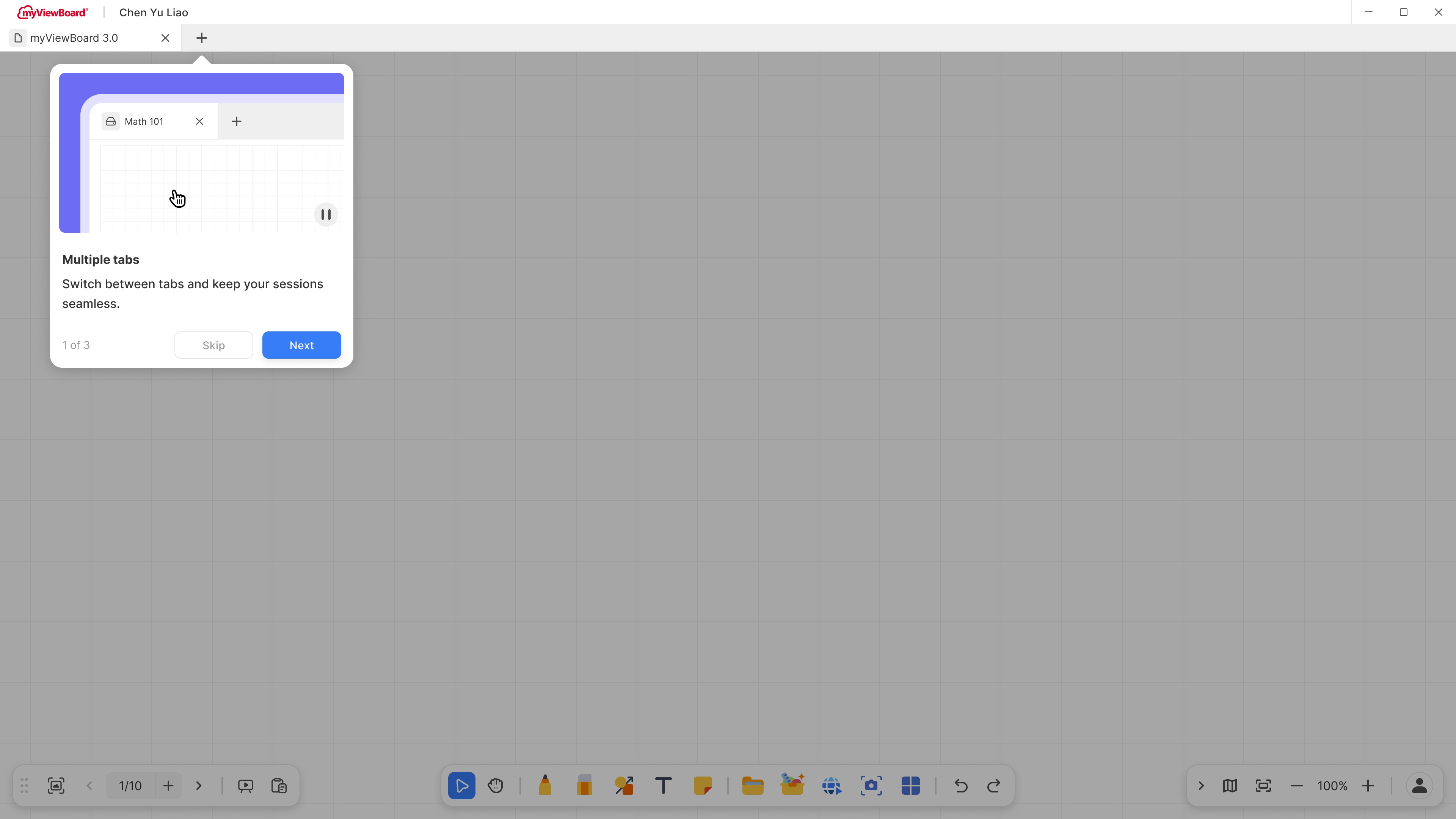Continue tour with Next button
The width and height of the screenshot is (1456, 819).
pyautogui.click(x=301, y=345)
